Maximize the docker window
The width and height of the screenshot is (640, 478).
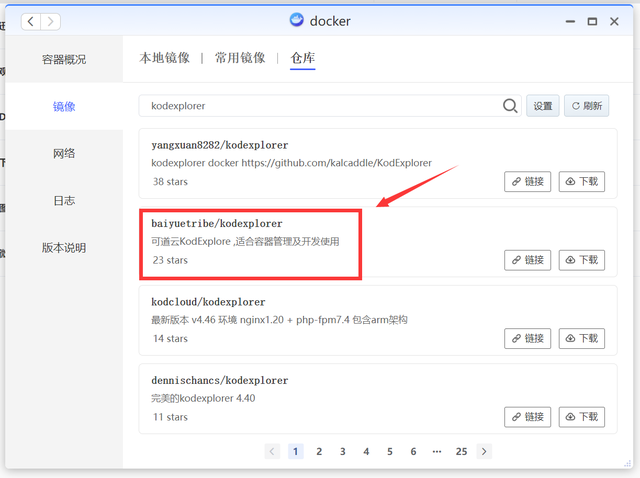coord(592,22)
